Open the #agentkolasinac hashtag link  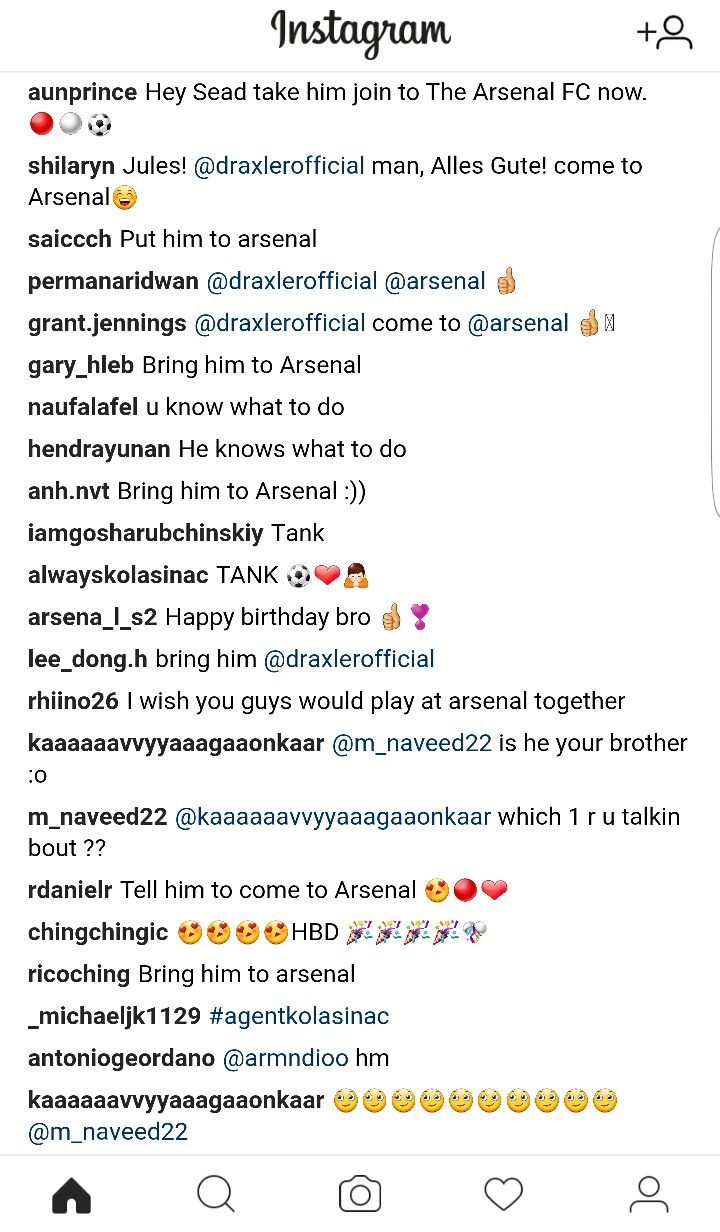coord(299,1016)
